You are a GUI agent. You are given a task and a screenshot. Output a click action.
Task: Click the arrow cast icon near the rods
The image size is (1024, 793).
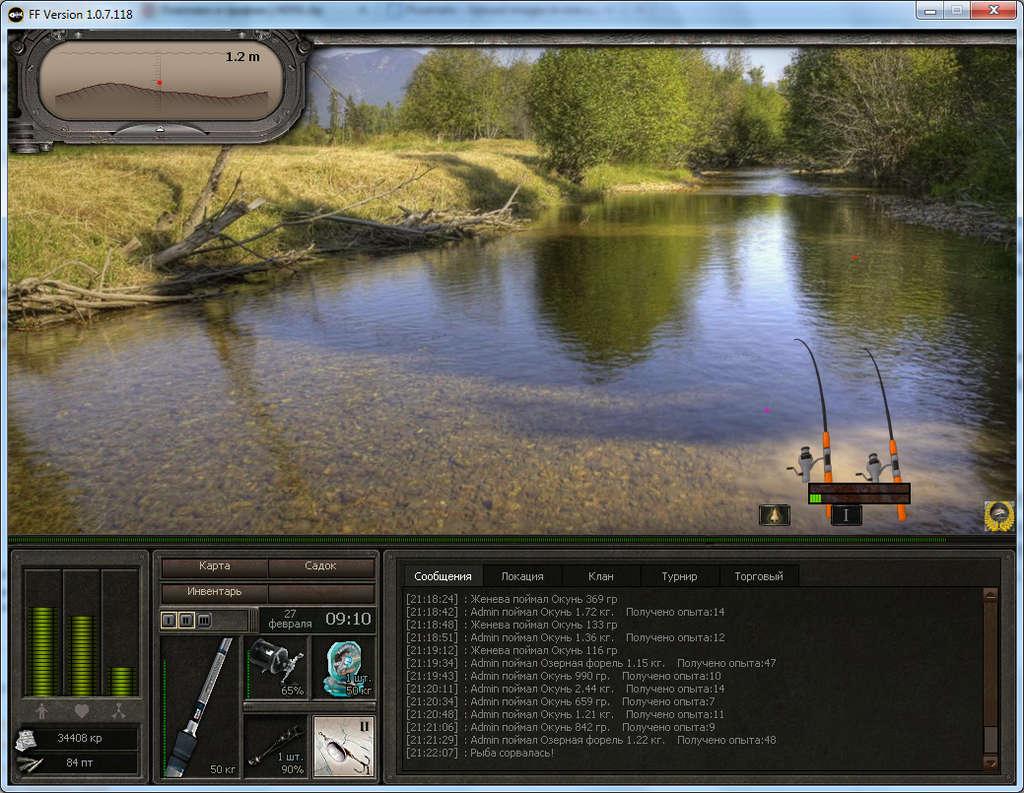tap(775, 515)
